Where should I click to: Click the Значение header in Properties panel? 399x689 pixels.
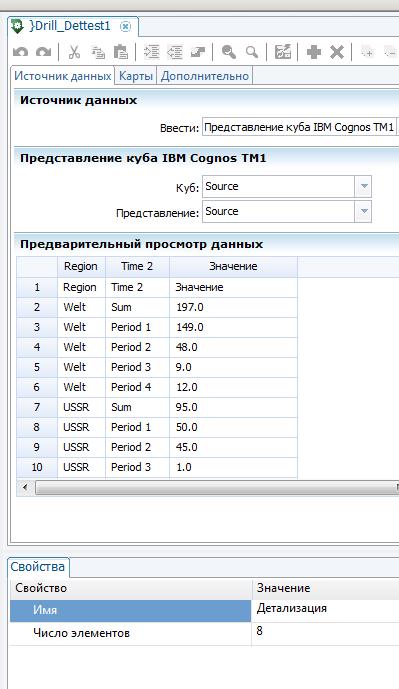tap(325, 588)
